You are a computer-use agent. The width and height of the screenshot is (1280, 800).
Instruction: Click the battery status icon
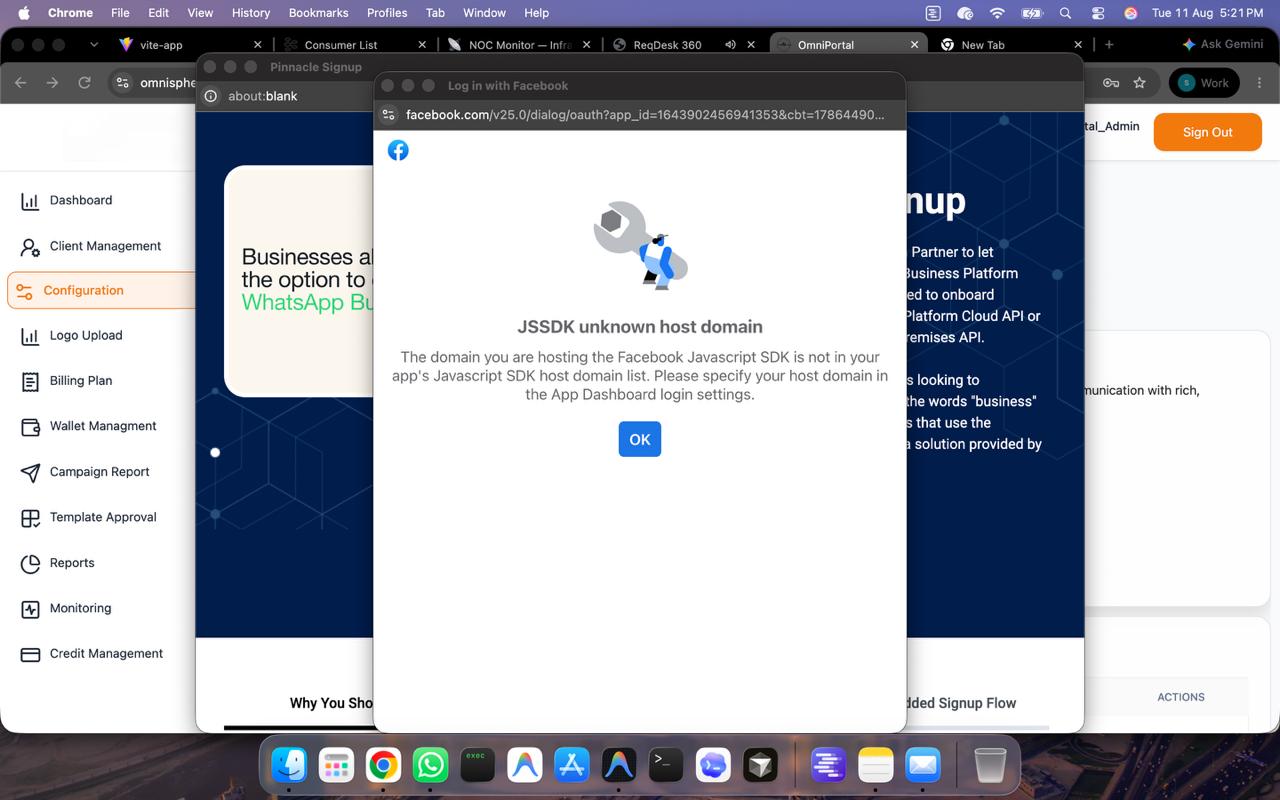pos(1031,13)
